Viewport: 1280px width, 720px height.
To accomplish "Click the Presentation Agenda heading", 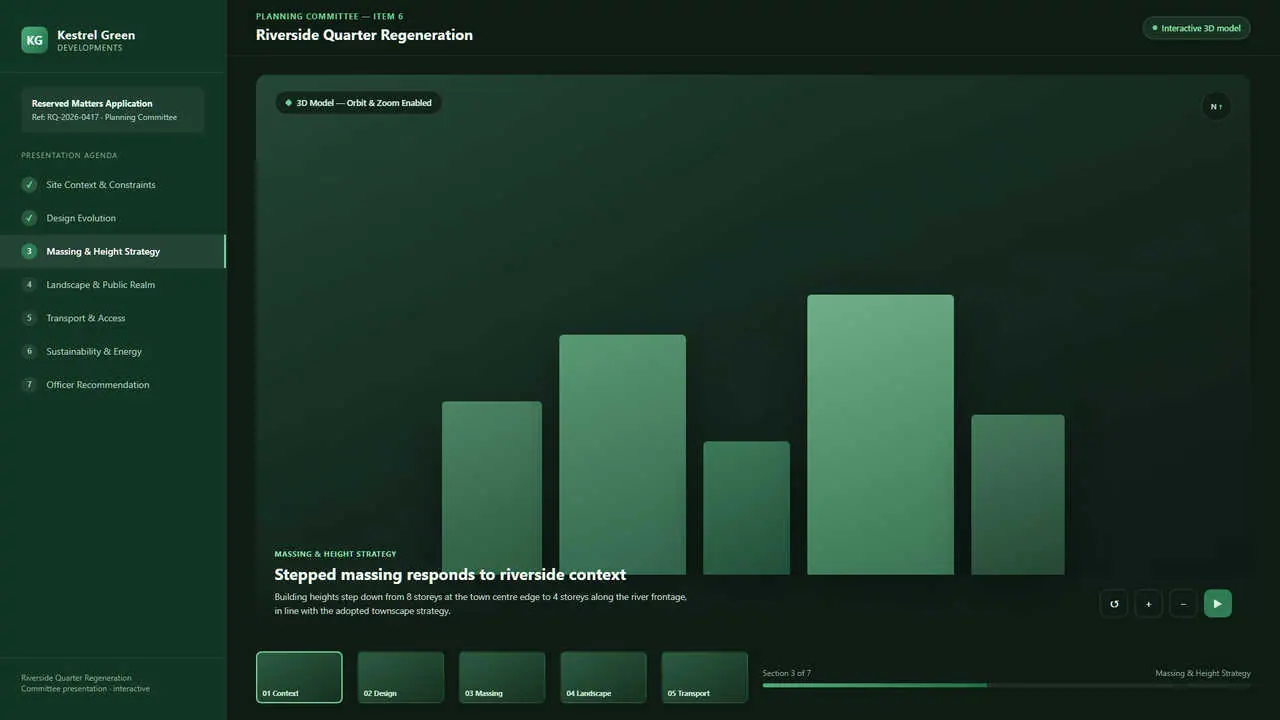I will click(69, 155).
